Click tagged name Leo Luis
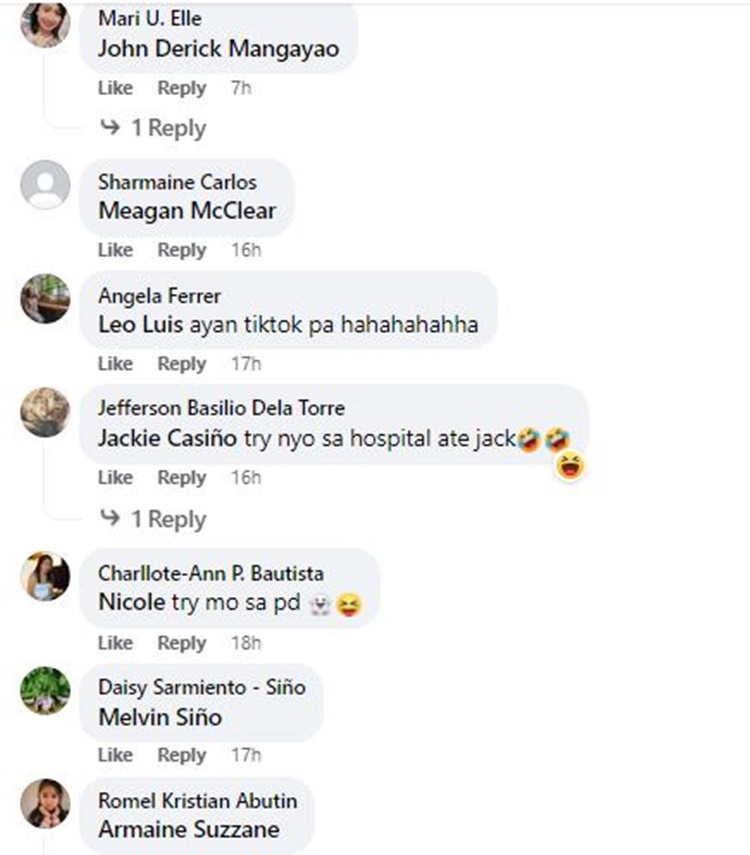The image size is (750, 855). 141,325
